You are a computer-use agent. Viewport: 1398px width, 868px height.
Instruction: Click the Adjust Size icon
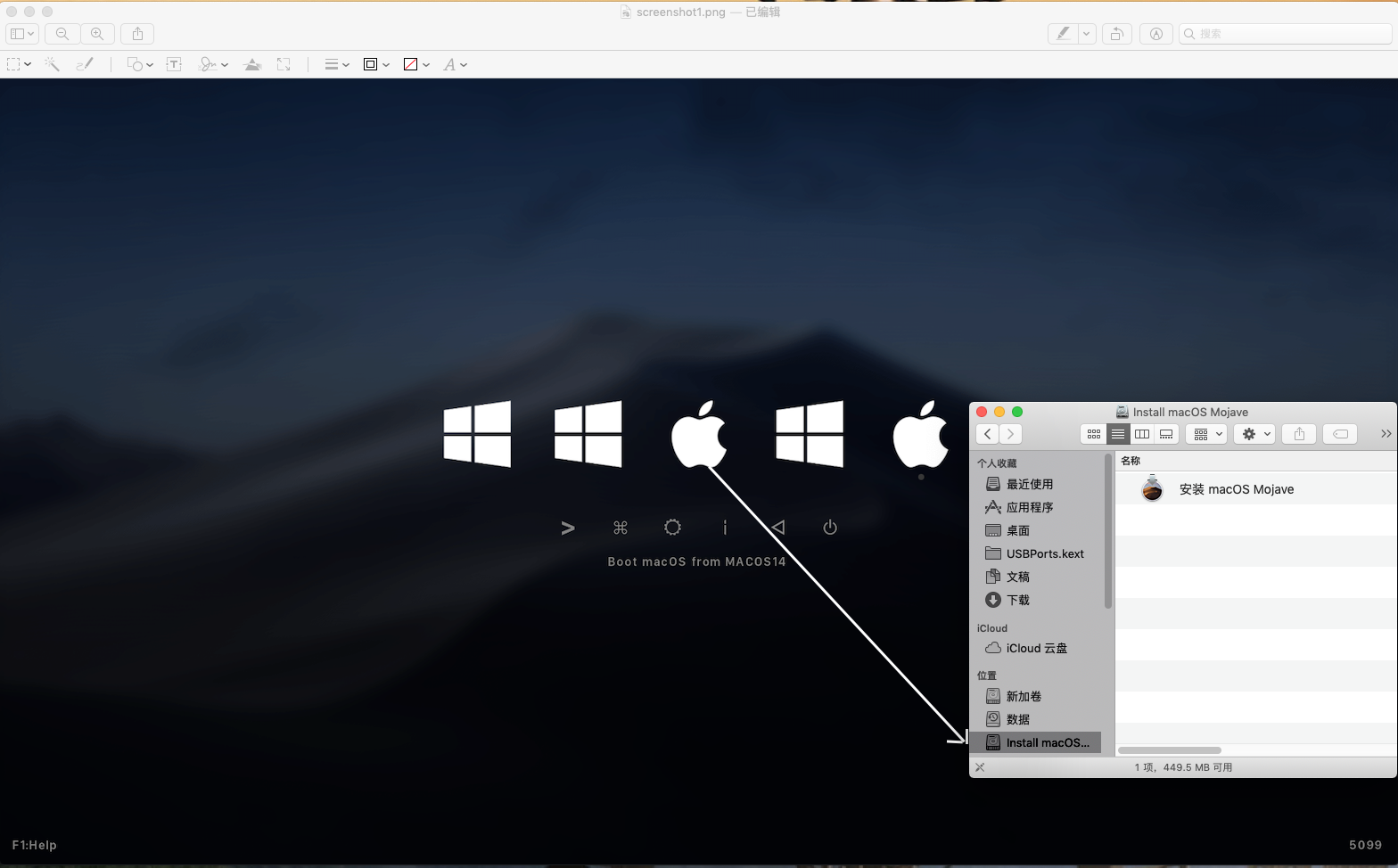click(x=284, y=64)
